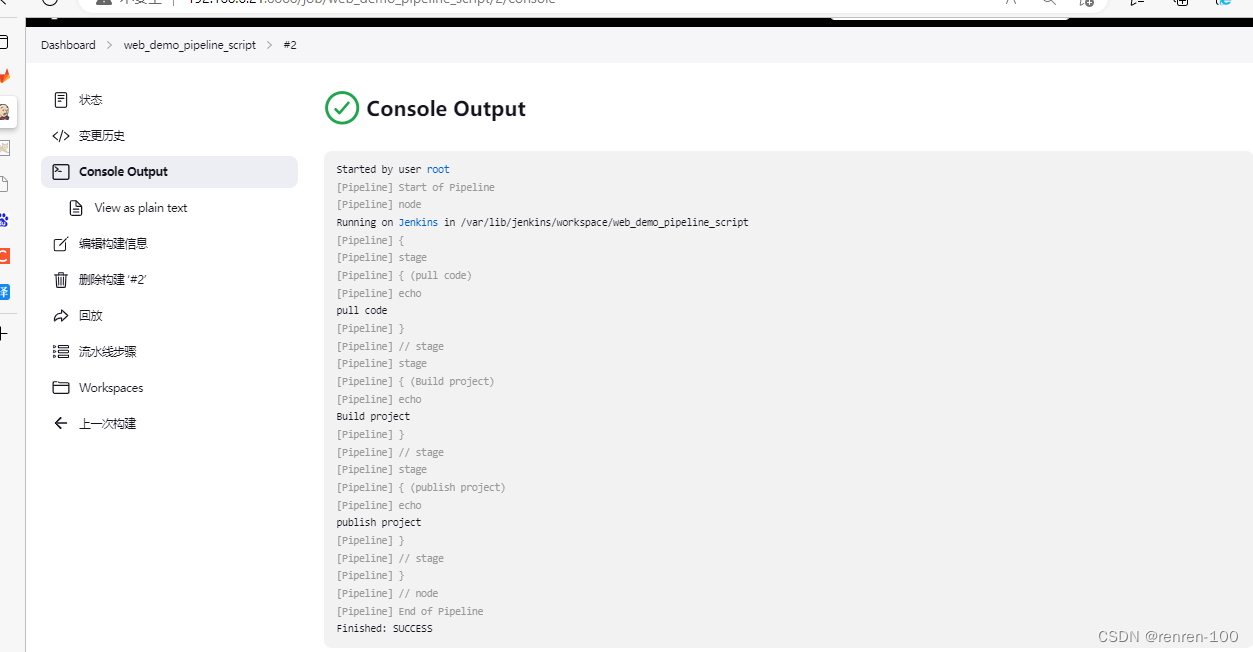Screen dimensions: 1253x652
Task: Select Console Output sidebar item
Action: [x=169, y=172]
